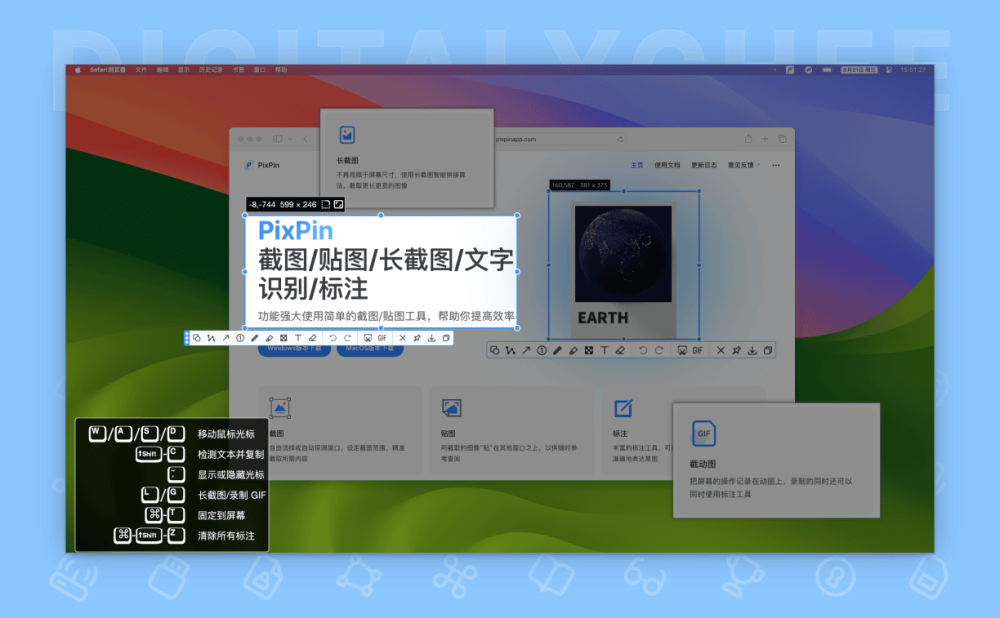Redo annotation in toolbar under PixPin headline

click(x=348, y=338)
